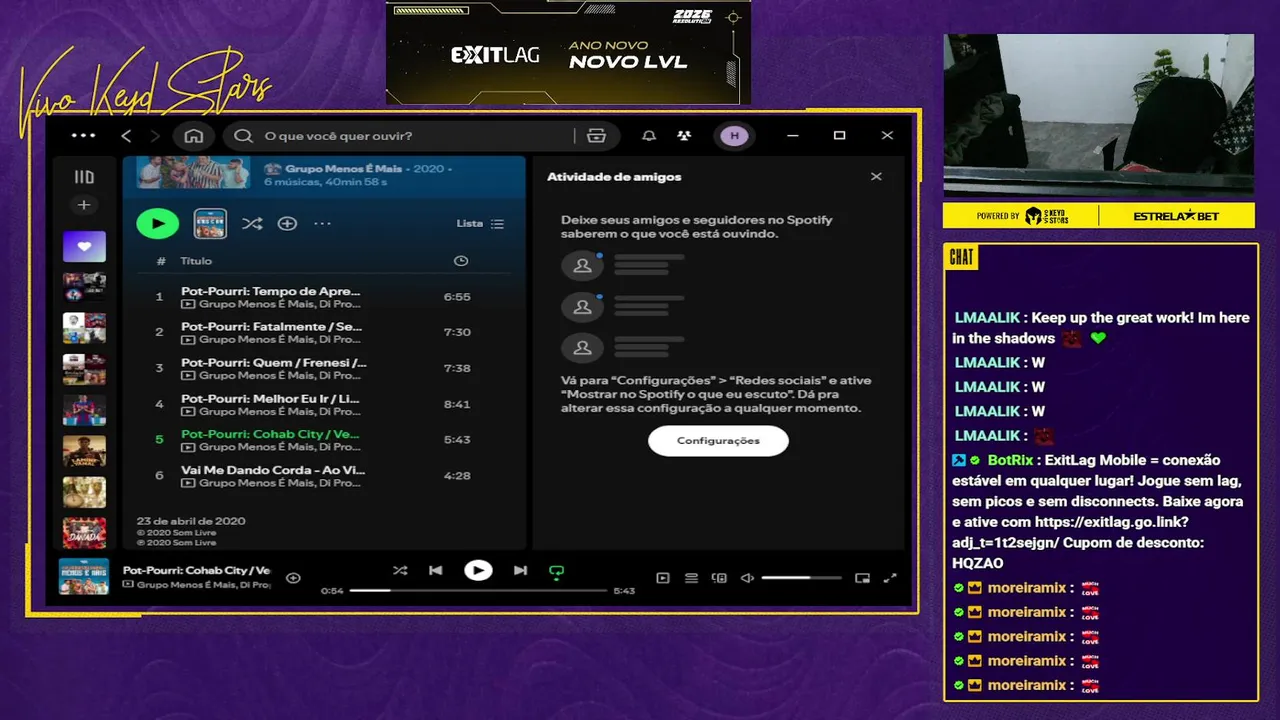The image size is (1280, 720).
Task: Open more options for the album
Action: [322, 224]
